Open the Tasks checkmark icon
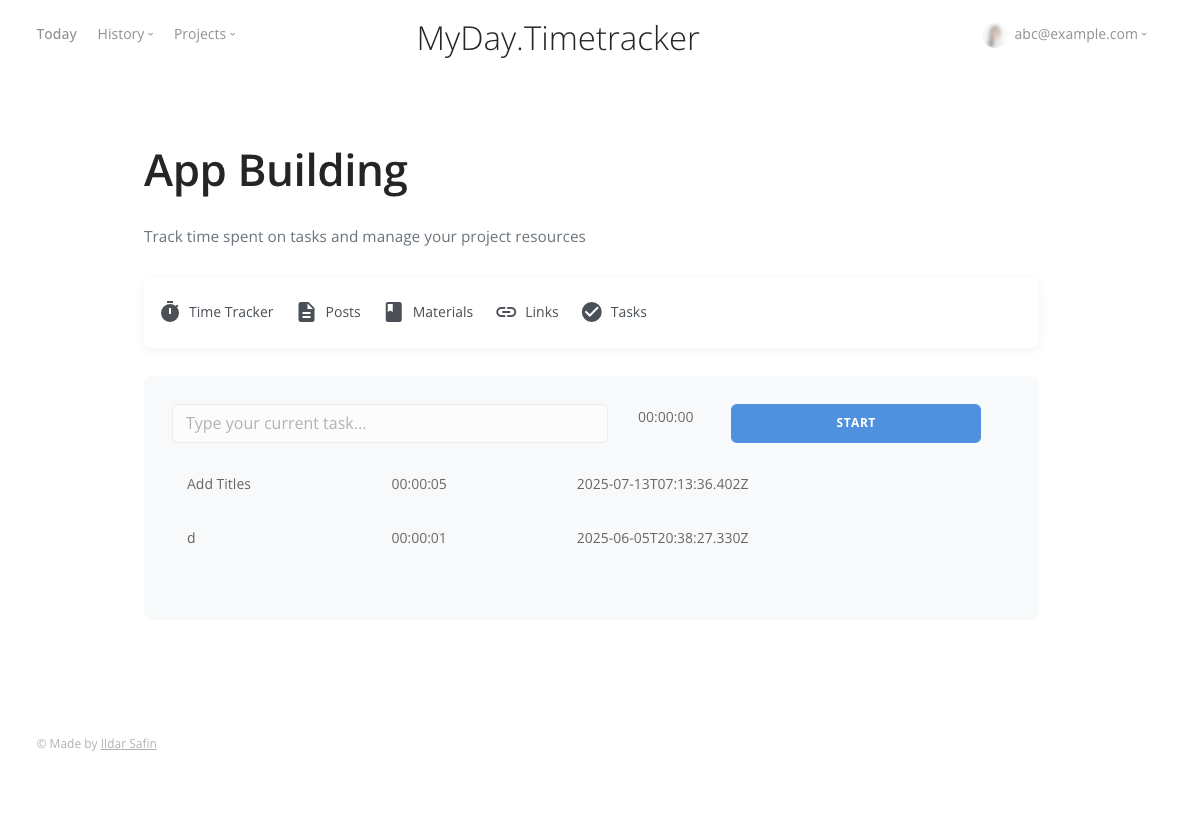This screenshot has width=1182, height=820. [x=592, y=311]
